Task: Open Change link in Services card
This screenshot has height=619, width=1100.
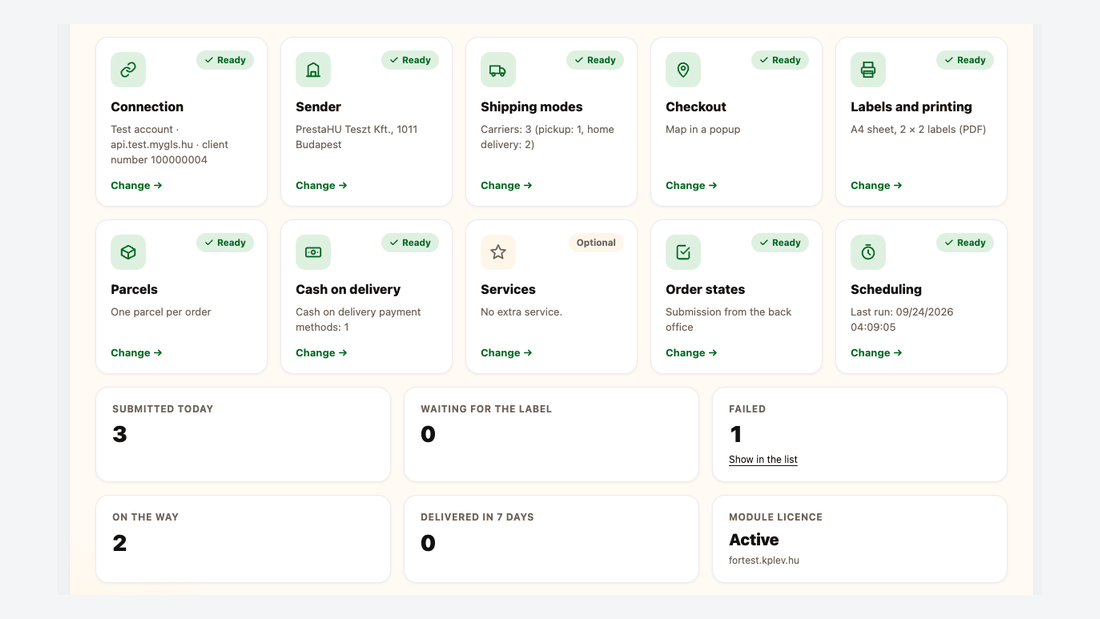Action: pyautogui.click(x=507, y=352)
